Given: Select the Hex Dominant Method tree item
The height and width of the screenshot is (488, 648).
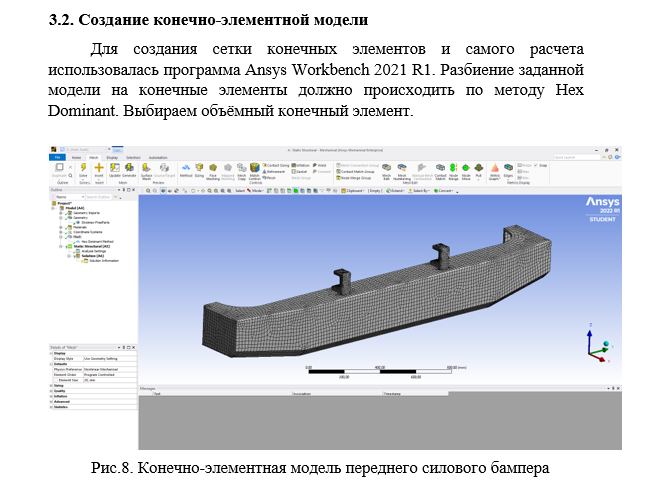Looking at the screenshot, I should pos(97,242).
